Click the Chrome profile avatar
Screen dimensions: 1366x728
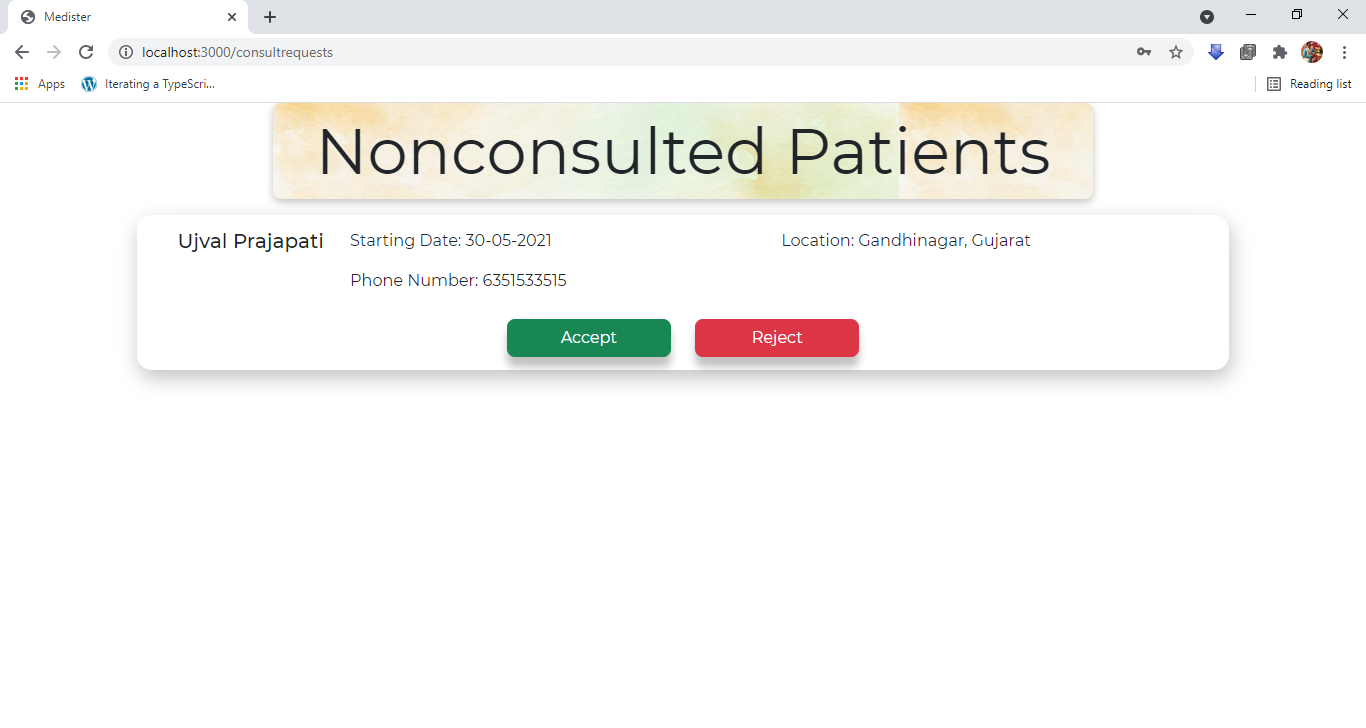1311,52
